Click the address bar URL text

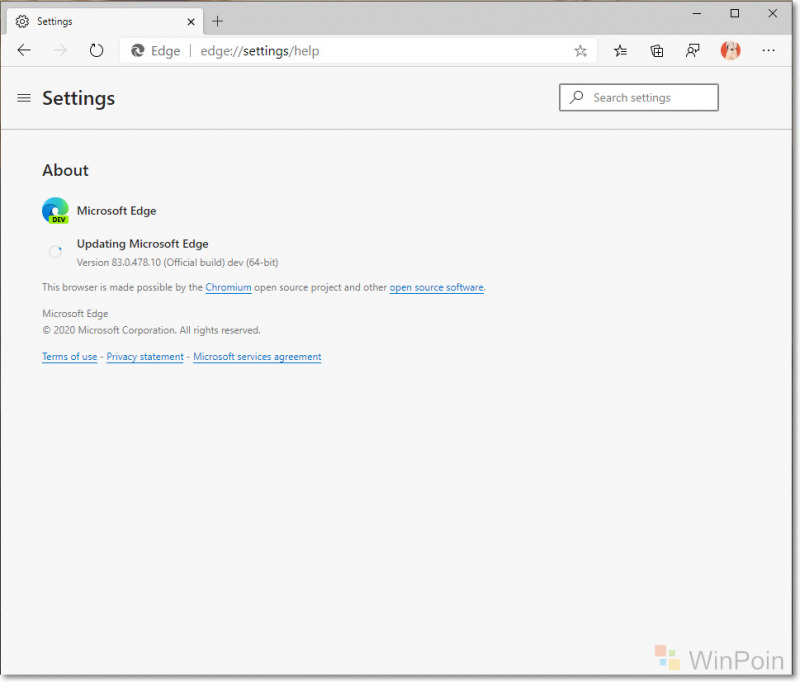coord(260,51)
